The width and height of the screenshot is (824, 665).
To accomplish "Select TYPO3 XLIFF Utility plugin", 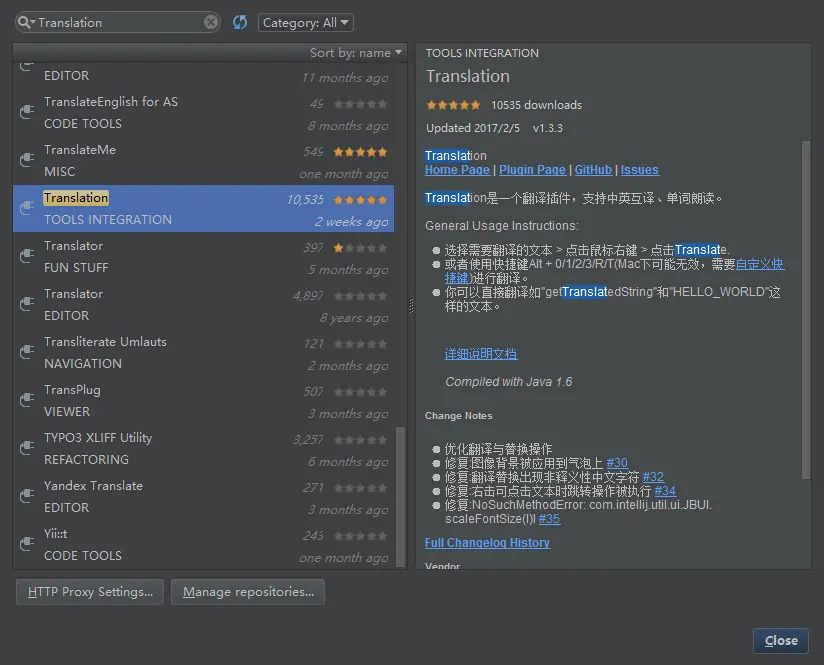I will 203,448.
